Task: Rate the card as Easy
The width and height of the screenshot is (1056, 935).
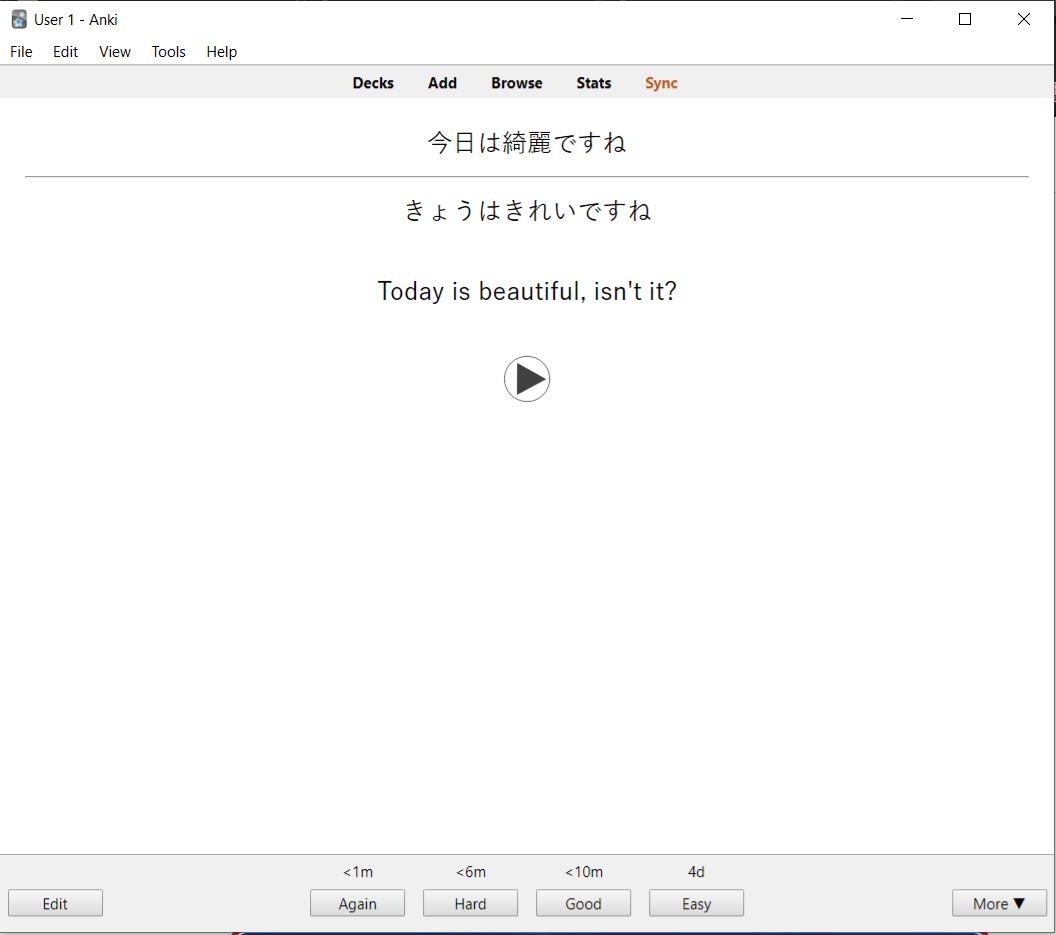Action: point(696,903)
